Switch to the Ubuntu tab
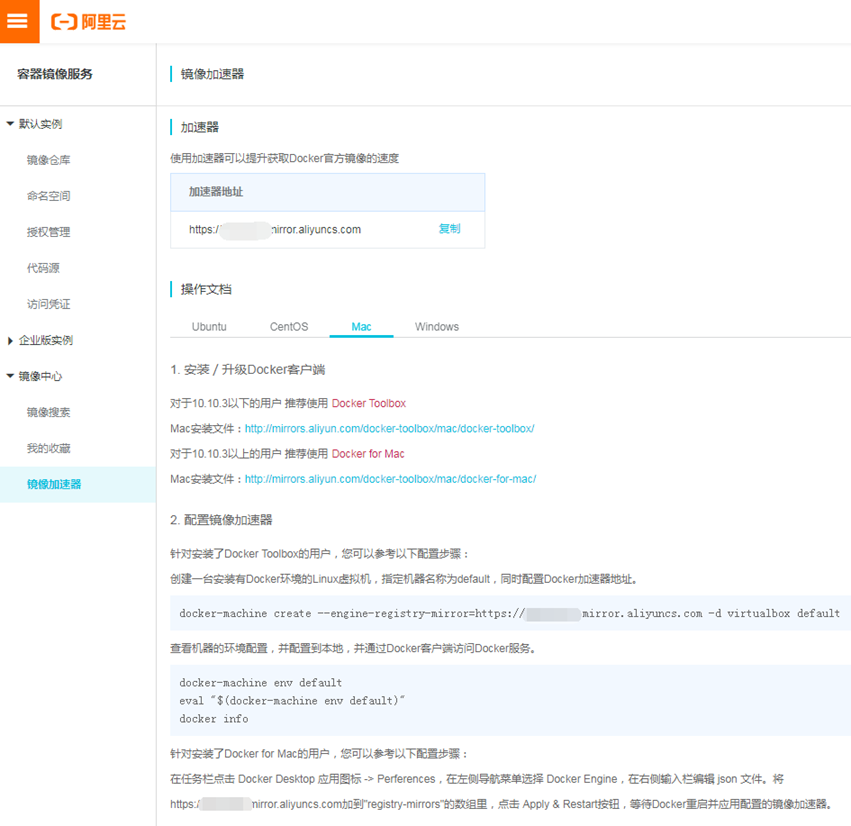Image resolution: width=851 pixels, height=826 pixels. [209, 327]
